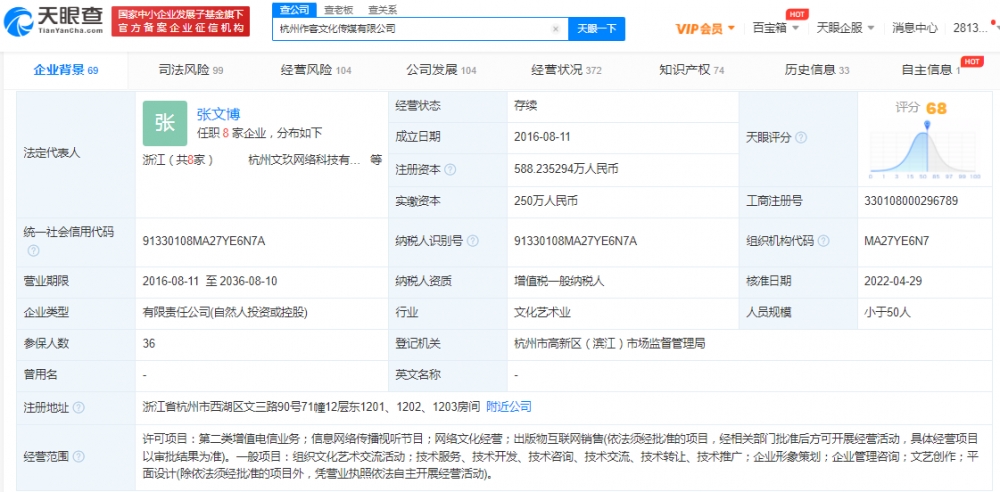The width and height of the screenshot is (1000, 492).
Task: Switch to the 查关系 search tab
Action: (x=382, y=9)
